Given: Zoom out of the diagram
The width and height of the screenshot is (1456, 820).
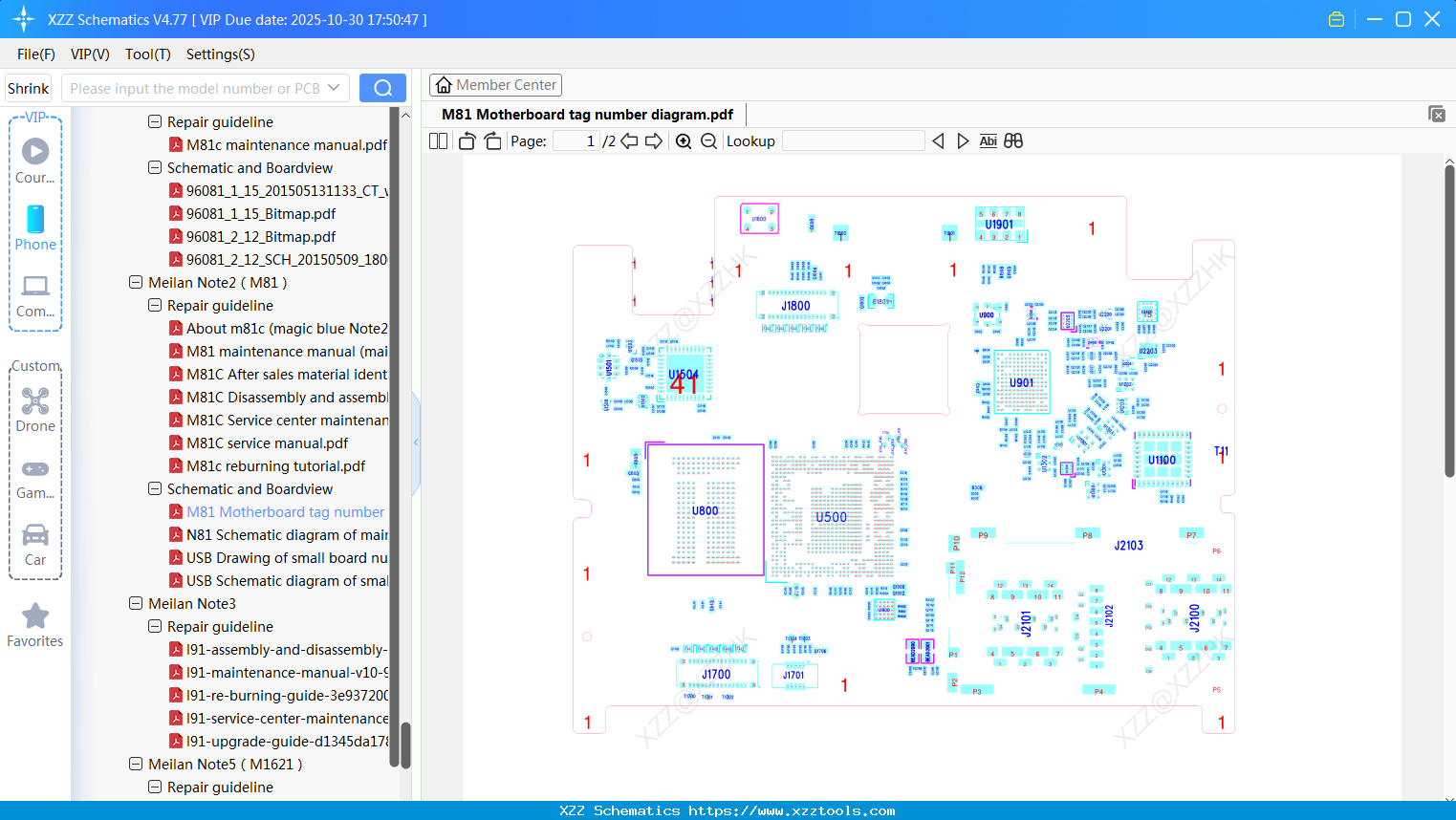Looking at the screenshot, I should (x=708, y=140).
